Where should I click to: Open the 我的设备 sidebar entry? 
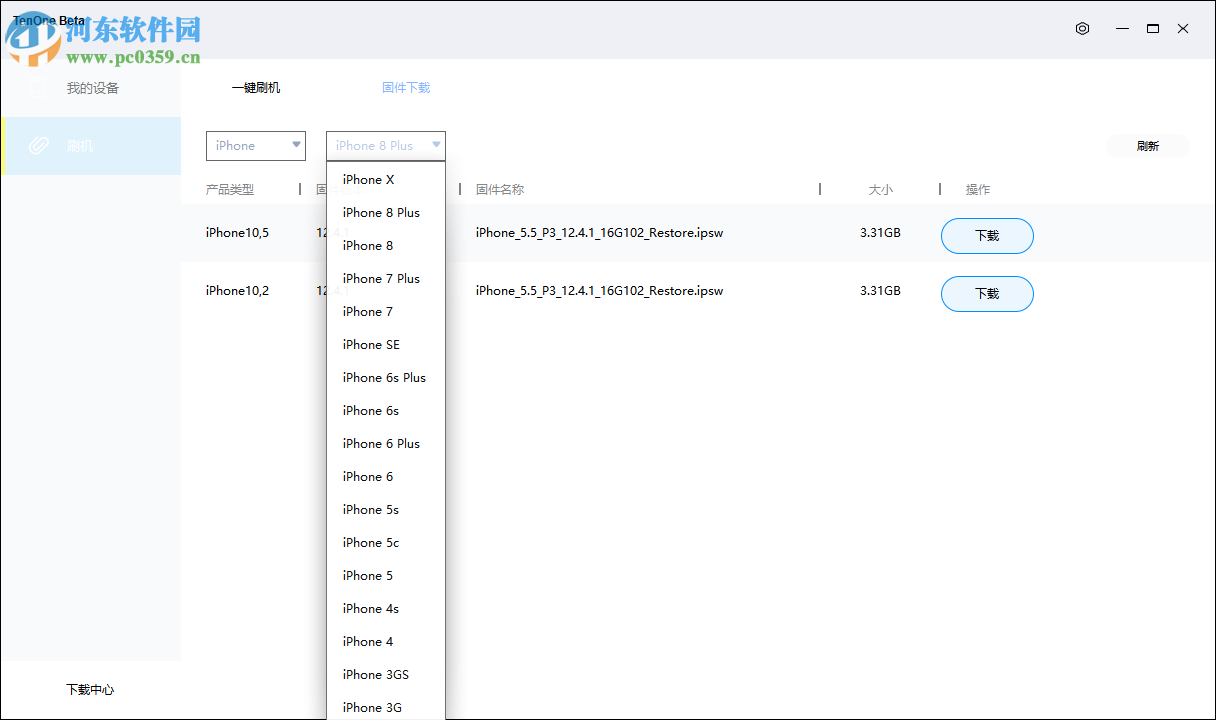point(91,88)
